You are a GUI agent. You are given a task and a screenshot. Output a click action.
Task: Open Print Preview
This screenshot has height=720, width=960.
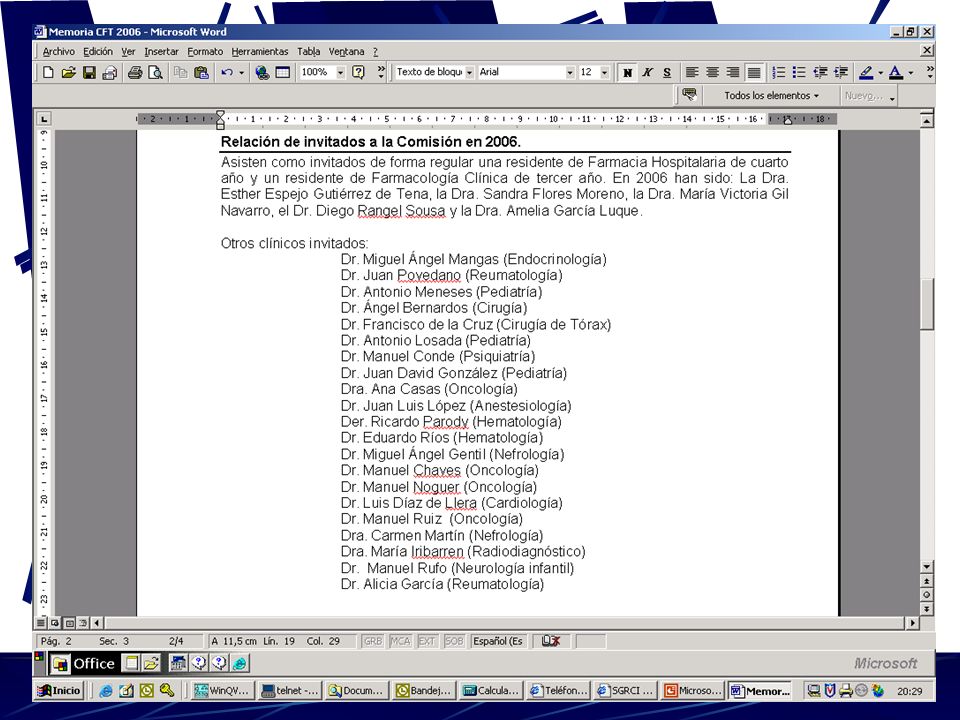click(x=156, y=73)
